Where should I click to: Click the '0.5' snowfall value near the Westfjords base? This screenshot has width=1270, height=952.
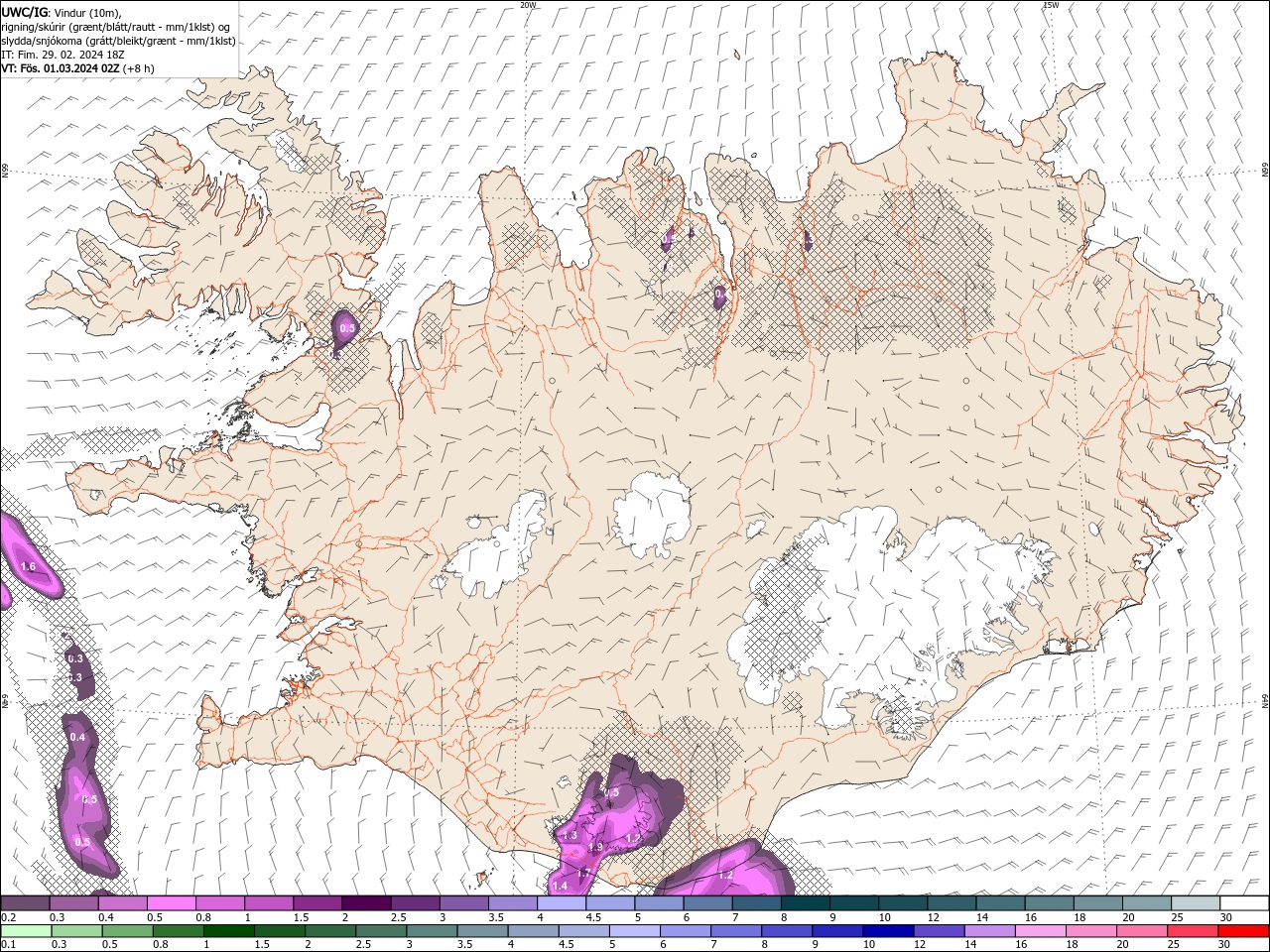pos(347,328)
